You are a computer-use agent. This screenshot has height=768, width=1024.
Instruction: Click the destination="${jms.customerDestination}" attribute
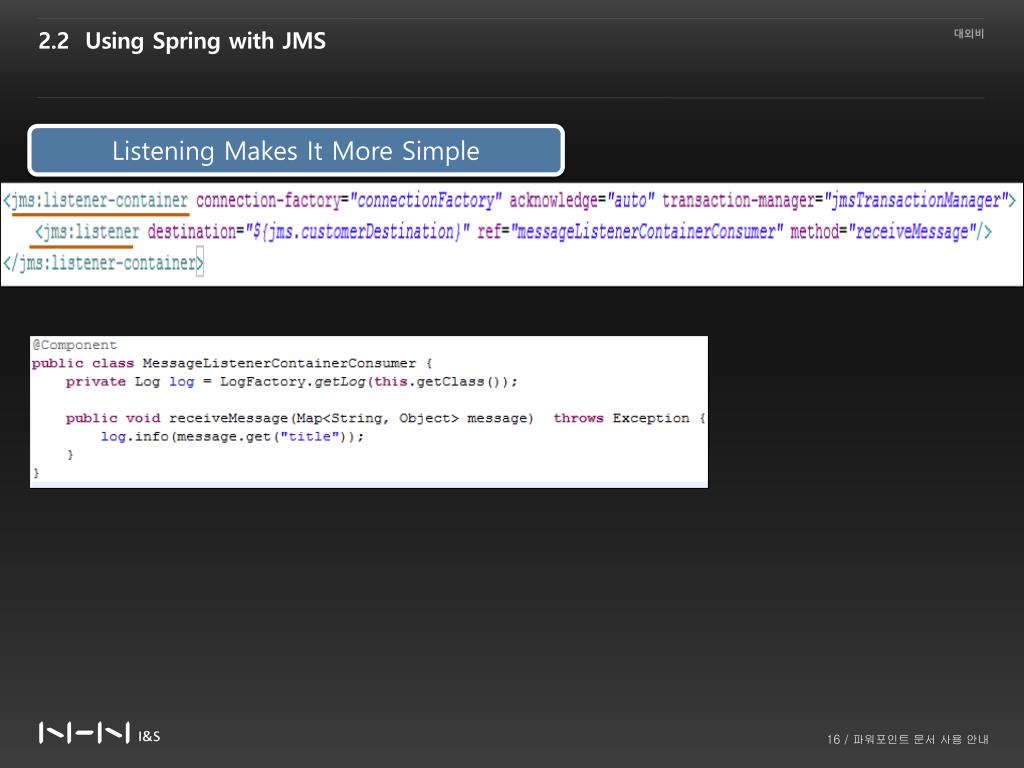[308, 232]
